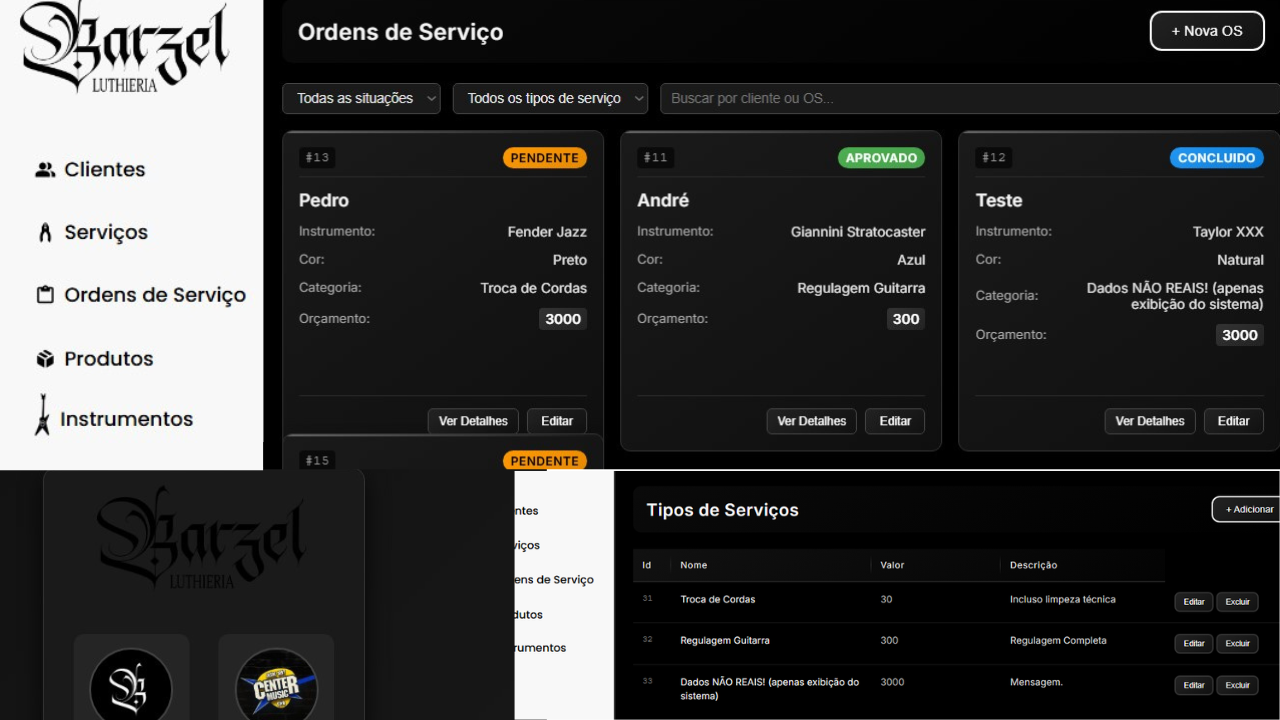Select the round Barzel monogram logo
Viewport: 1280px width, 720px height.
coord(131,688)
